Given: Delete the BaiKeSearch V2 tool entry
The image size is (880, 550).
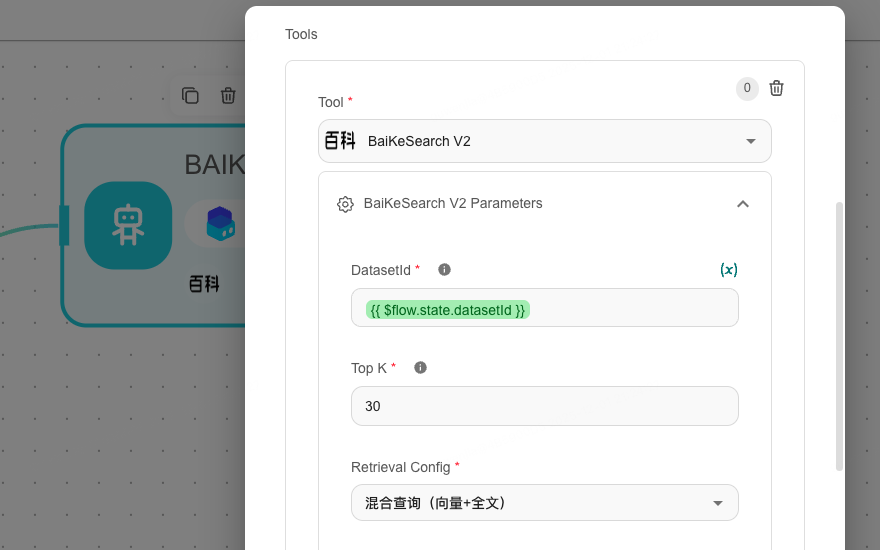Looking at the screenshot, I should [776, 88].
